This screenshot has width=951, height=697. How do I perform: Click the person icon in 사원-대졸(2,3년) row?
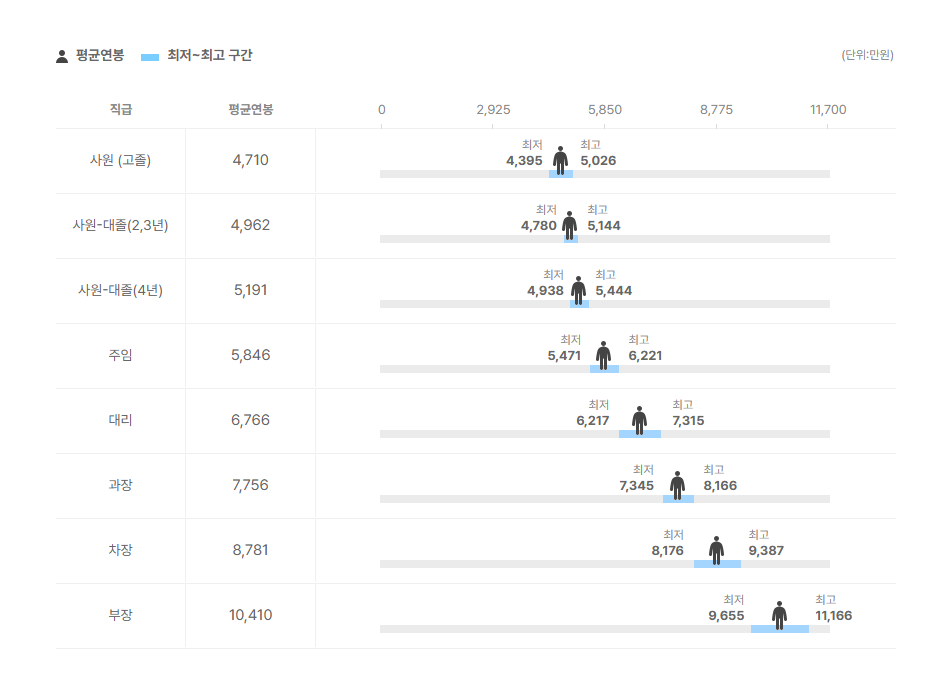tap(569, 224)
